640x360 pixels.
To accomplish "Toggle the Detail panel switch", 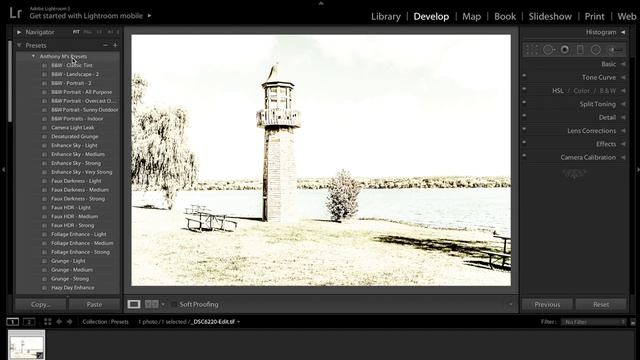I will pos(524,116).
